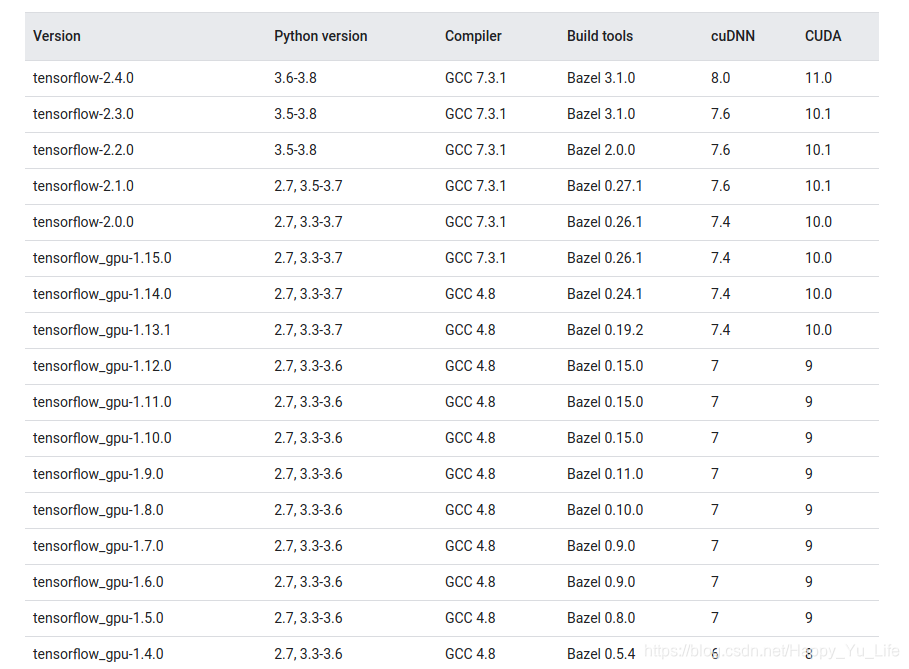This screenshot has height=669, width=909.
Task: Click Python 2.7, 3.3-3.7 in tensorflow-2.0.0 row
Action: [308, 221]
